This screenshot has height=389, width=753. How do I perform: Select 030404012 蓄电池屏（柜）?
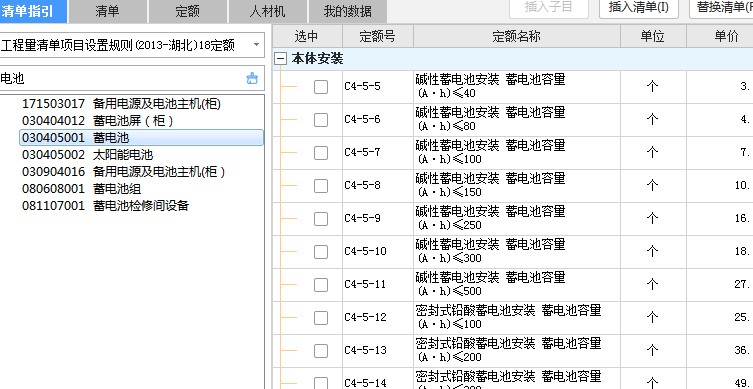98,121
